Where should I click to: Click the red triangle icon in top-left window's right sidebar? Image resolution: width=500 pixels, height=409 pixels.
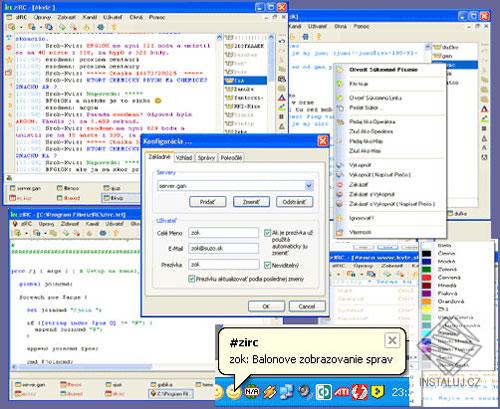pos(282,98)
